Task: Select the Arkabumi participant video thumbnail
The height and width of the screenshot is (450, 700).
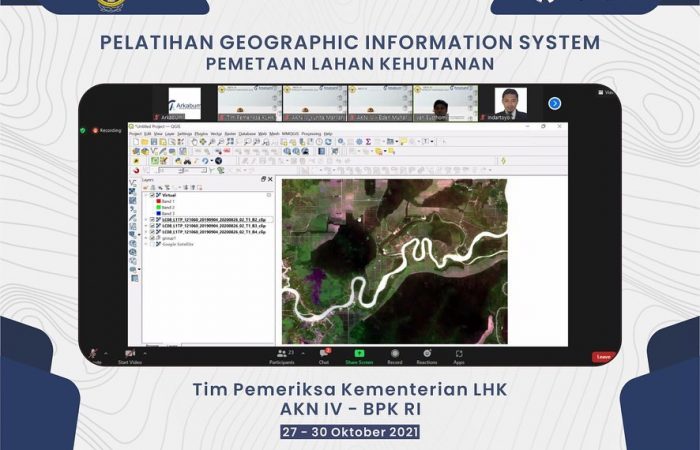Action: (x=184, y=103)
